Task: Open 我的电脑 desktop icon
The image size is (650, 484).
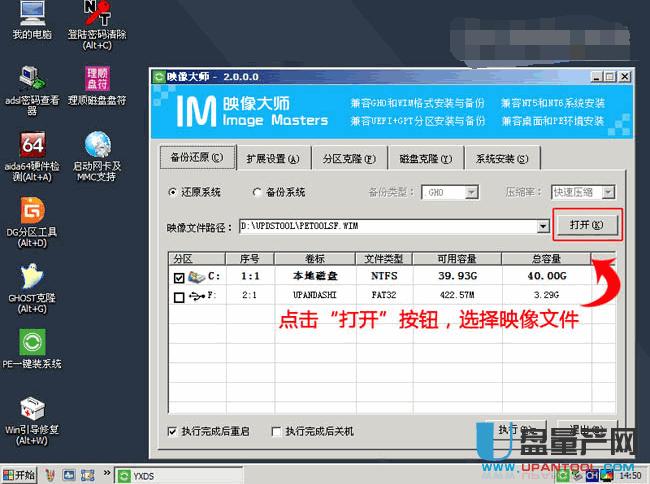Action: tap(31, 14)
